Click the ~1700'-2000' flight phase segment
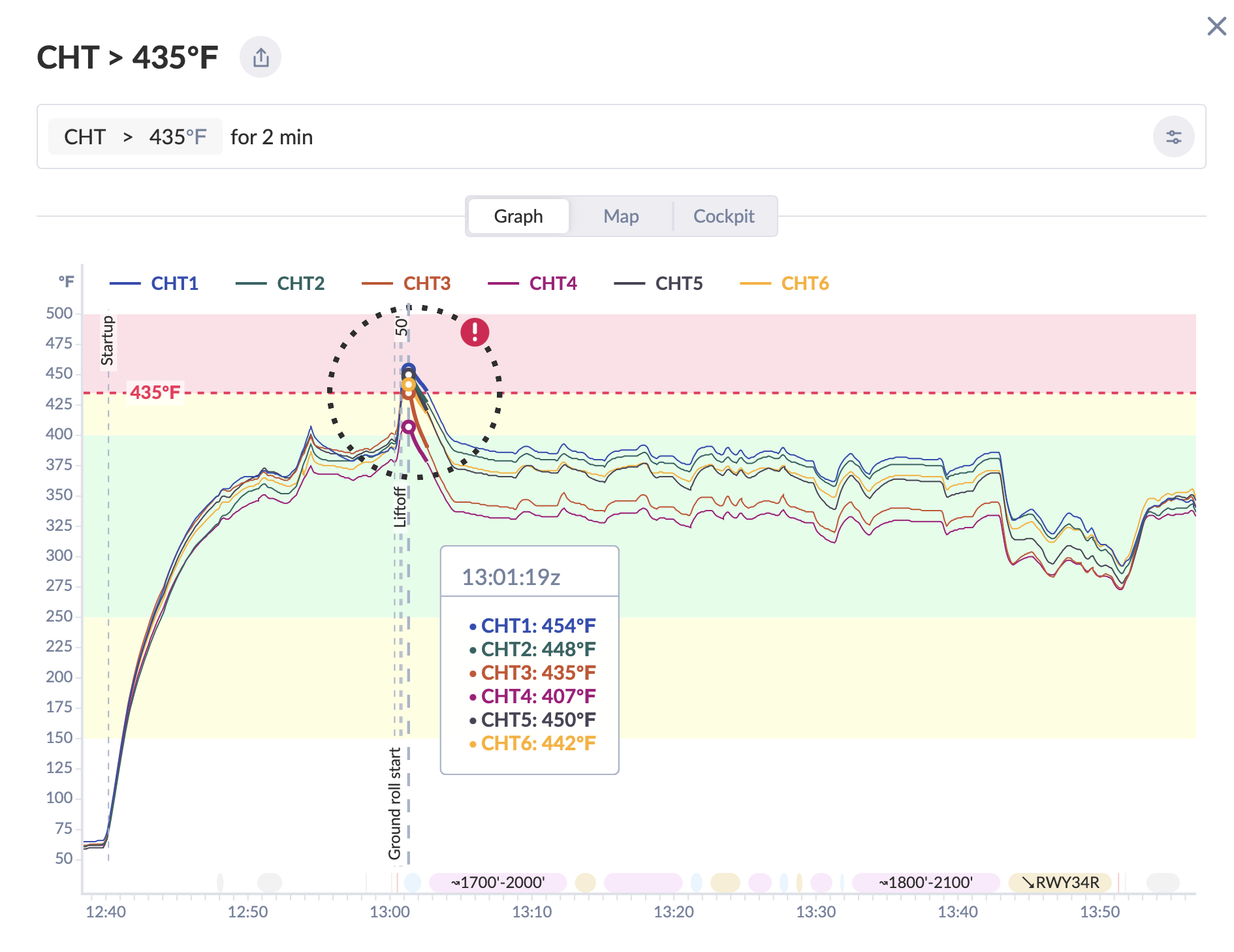1234x952 pixels. click(498, 883)
